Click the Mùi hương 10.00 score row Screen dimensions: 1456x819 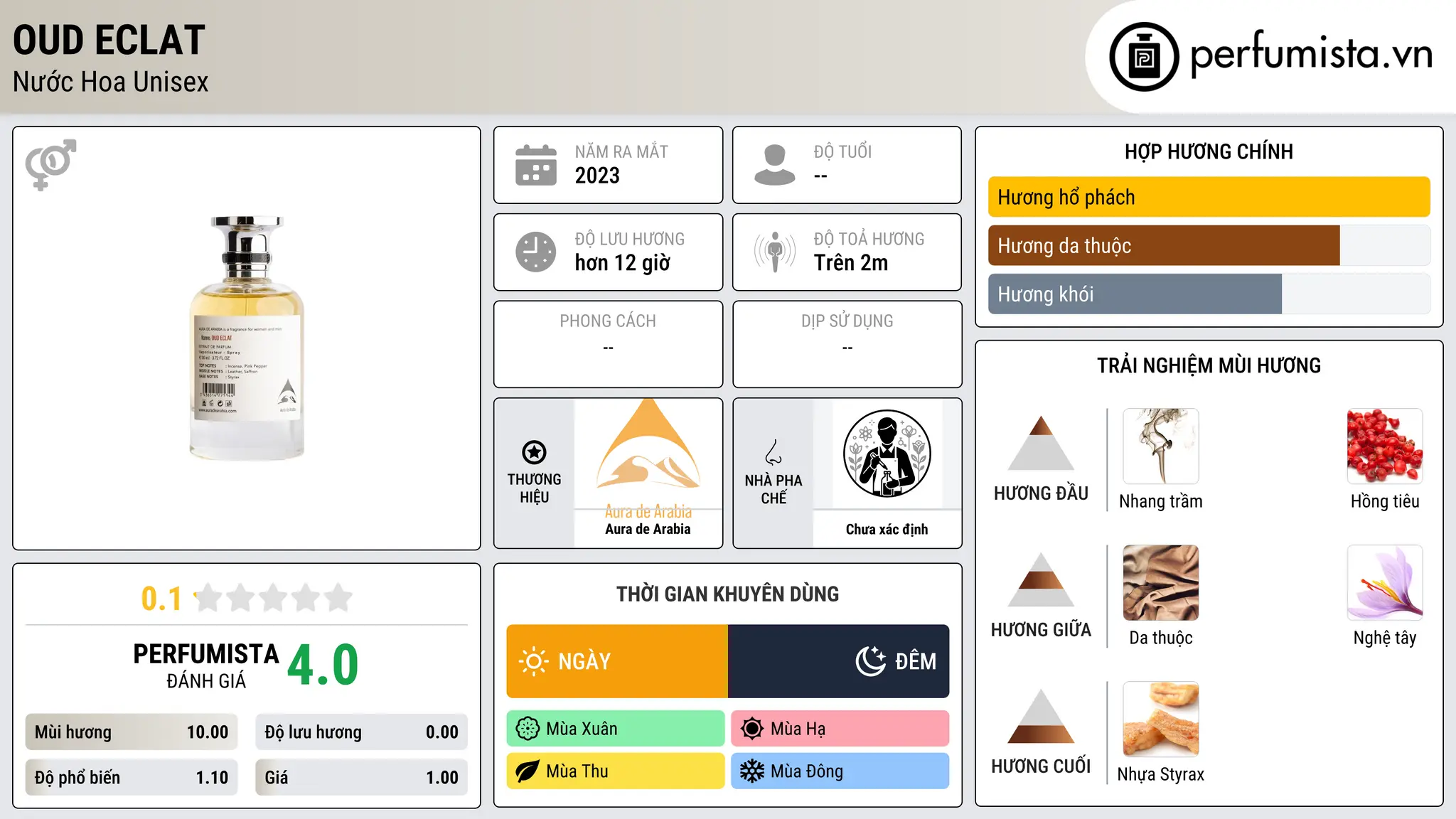coord(132,732)
